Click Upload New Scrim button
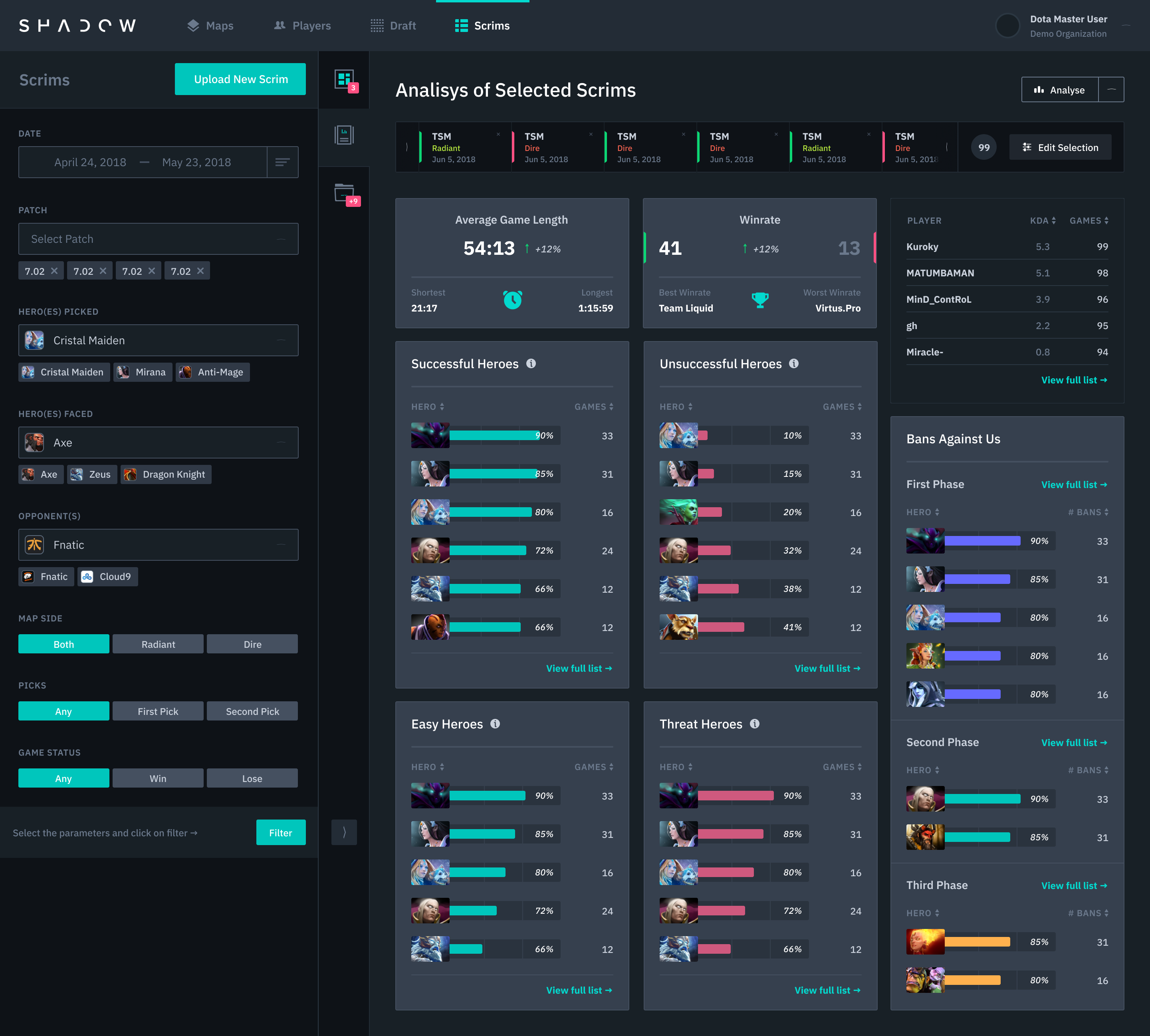Viewport: 1150px width, 1036px height. [240, 79]
